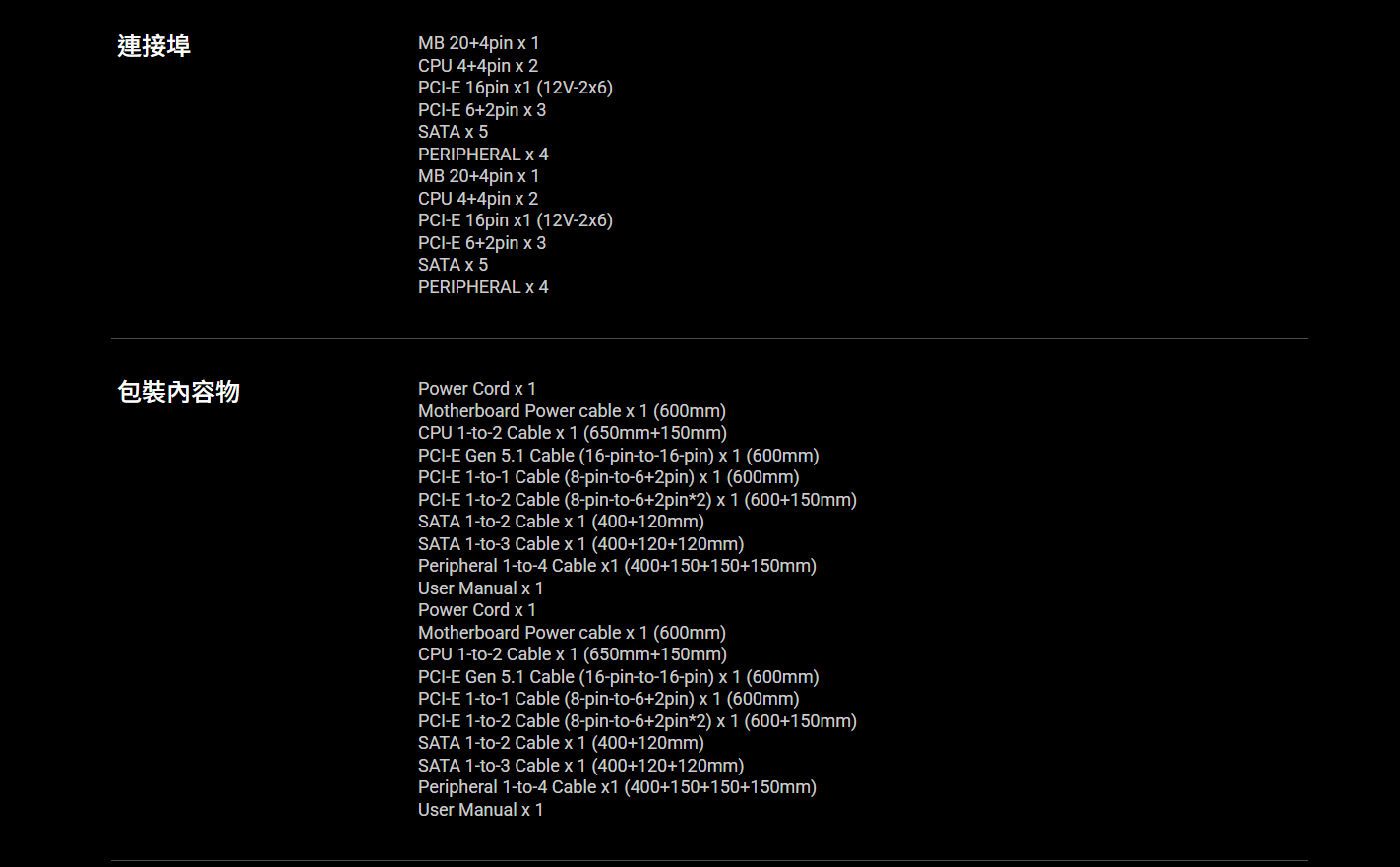
Task: Click the first CPU 4+4pin x 2 entry
Action: (477, 66)
